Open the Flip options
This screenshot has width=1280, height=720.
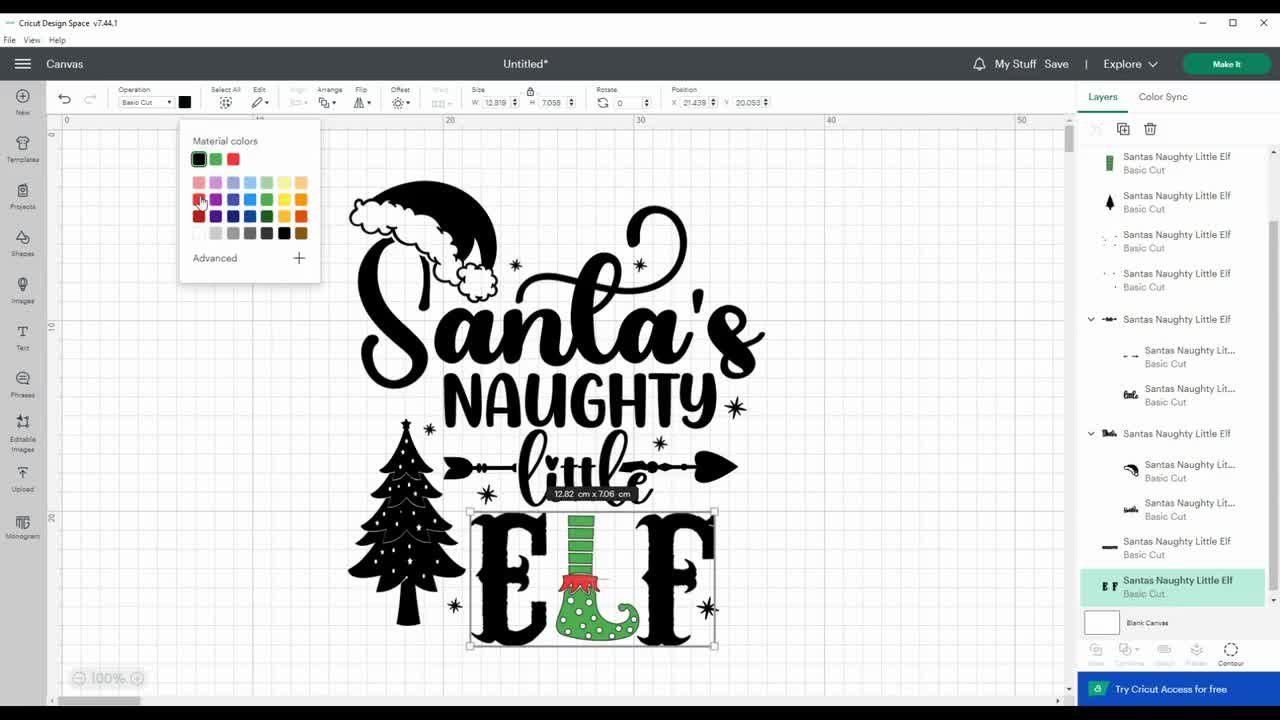point(361,103)
